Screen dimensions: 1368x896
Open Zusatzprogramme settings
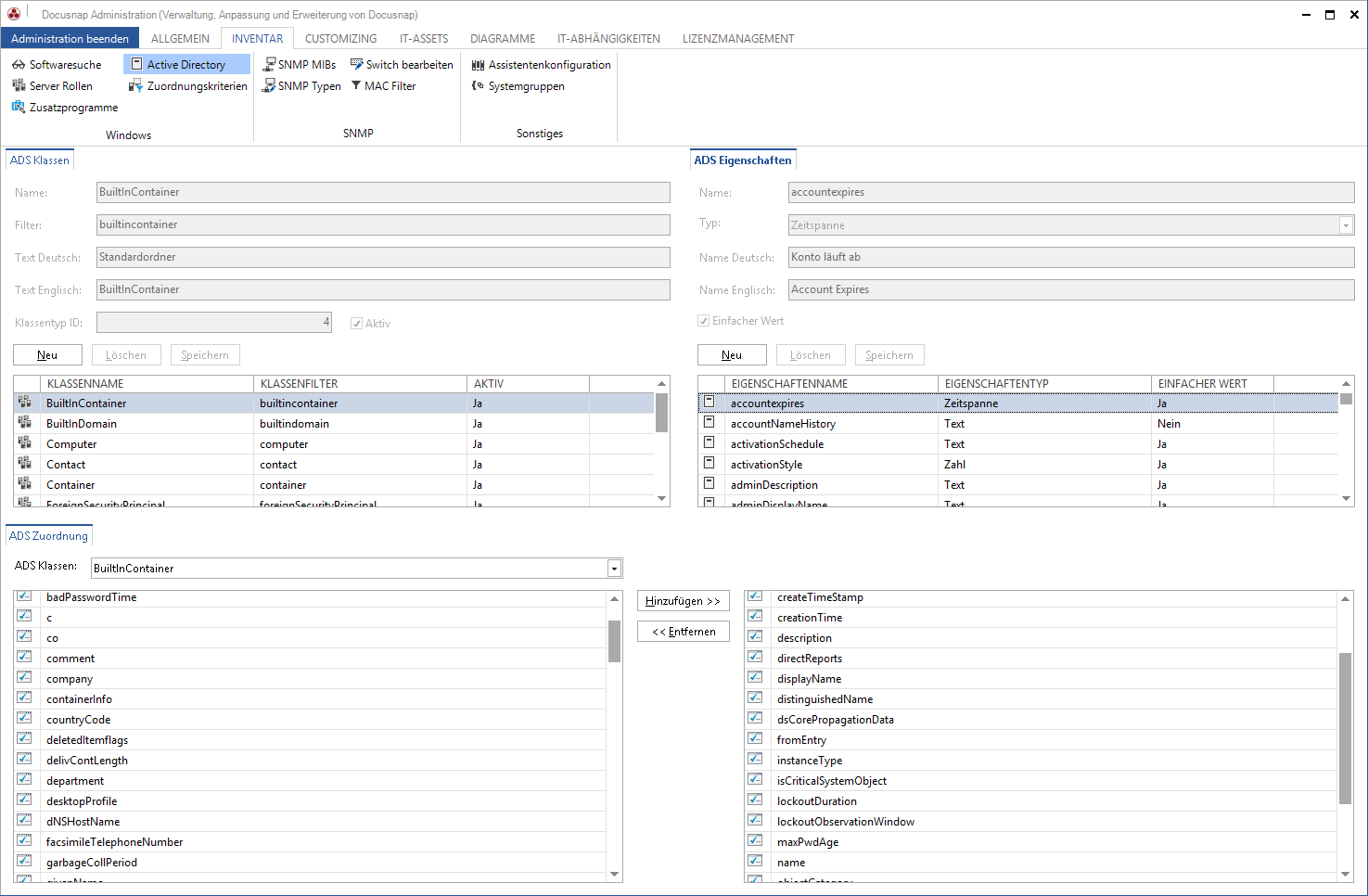pos(65,108)
